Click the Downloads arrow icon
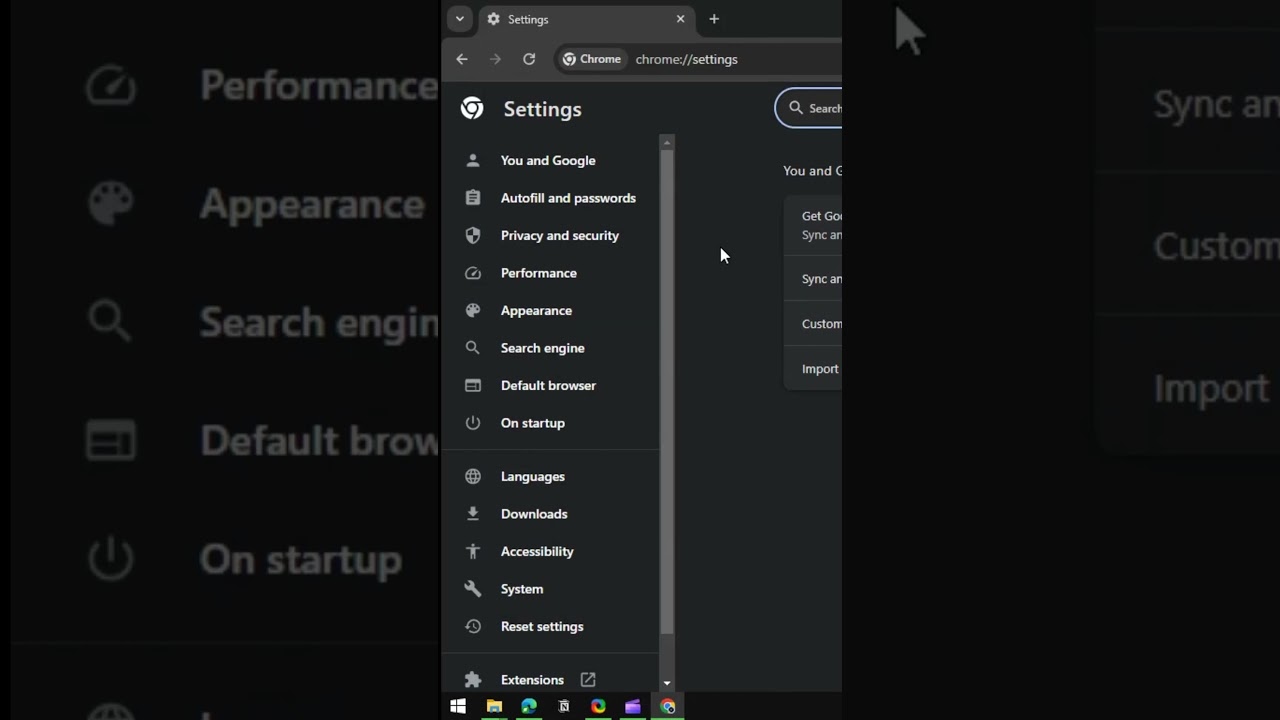Viewport: 1280px width, 720px height. coord(473,514)
